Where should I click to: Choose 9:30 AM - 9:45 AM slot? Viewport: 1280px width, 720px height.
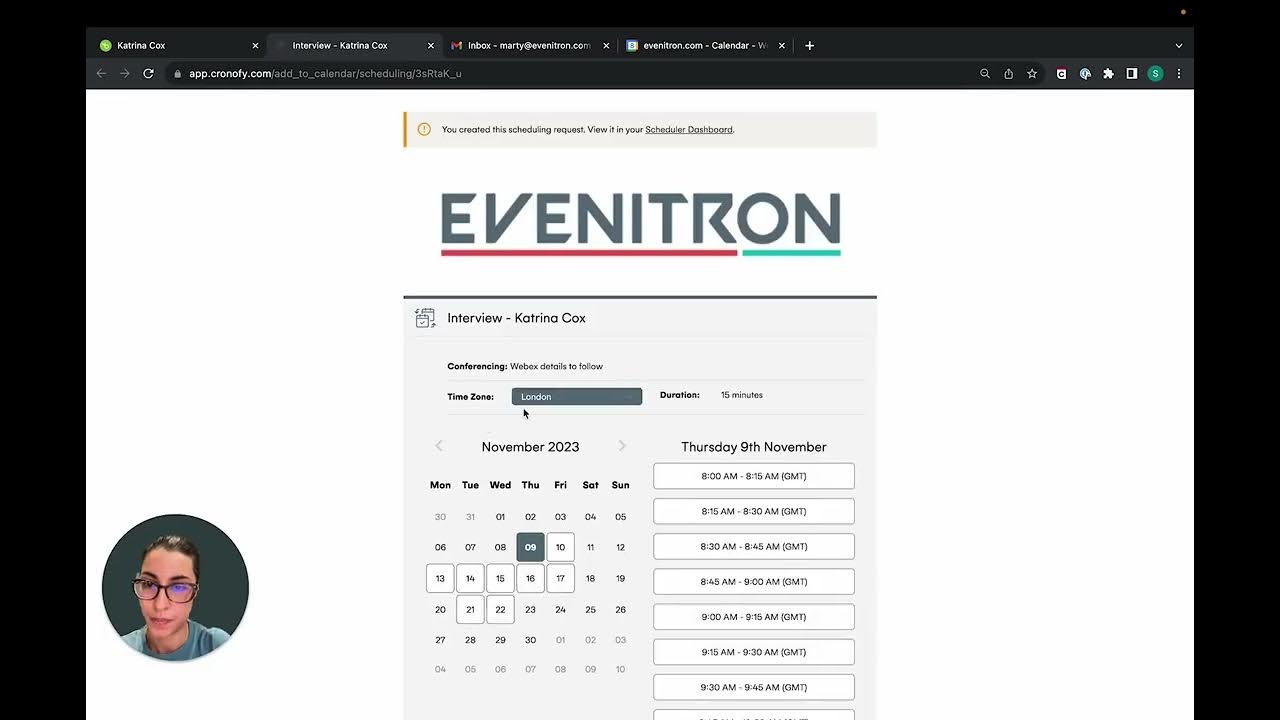pos(754,687)
